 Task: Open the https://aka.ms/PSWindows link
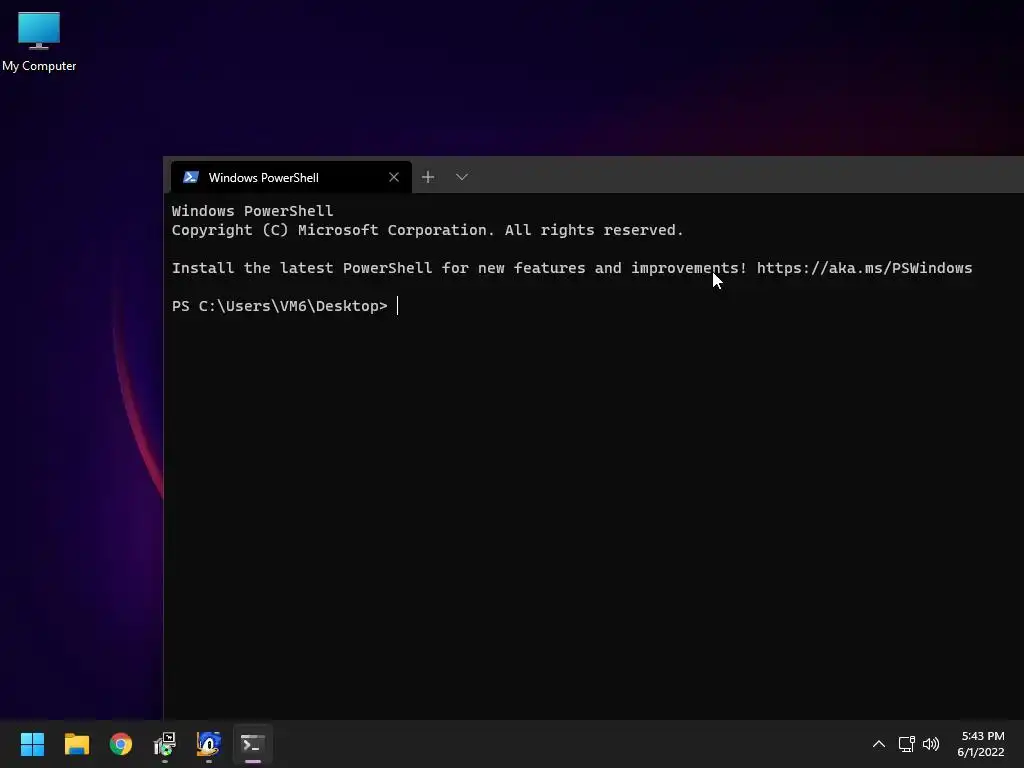(864, 268)
